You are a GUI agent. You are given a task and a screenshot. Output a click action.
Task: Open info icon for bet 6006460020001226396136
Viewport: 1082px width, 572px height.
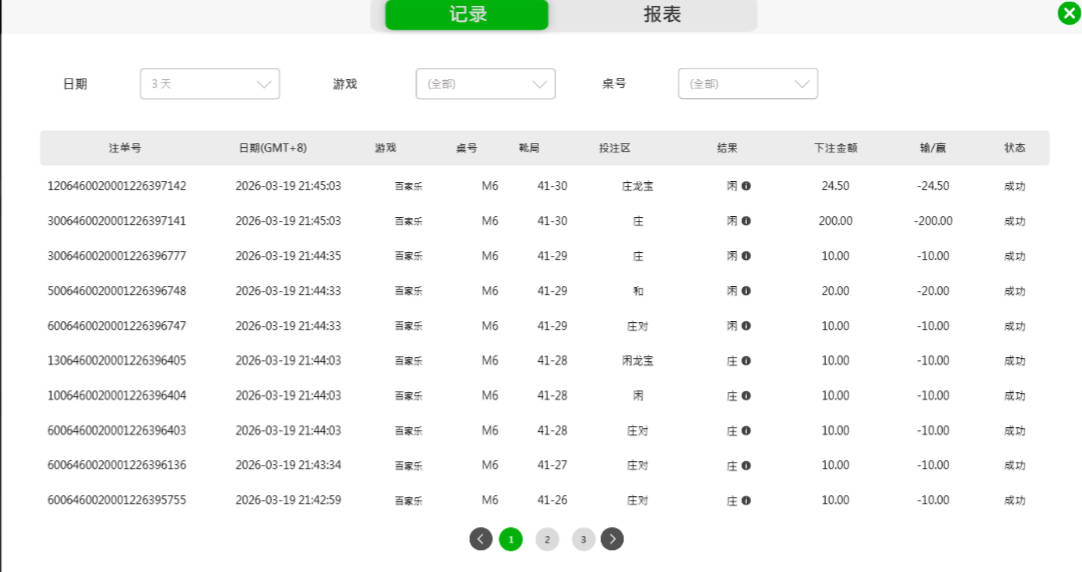[x=746, y=466]
